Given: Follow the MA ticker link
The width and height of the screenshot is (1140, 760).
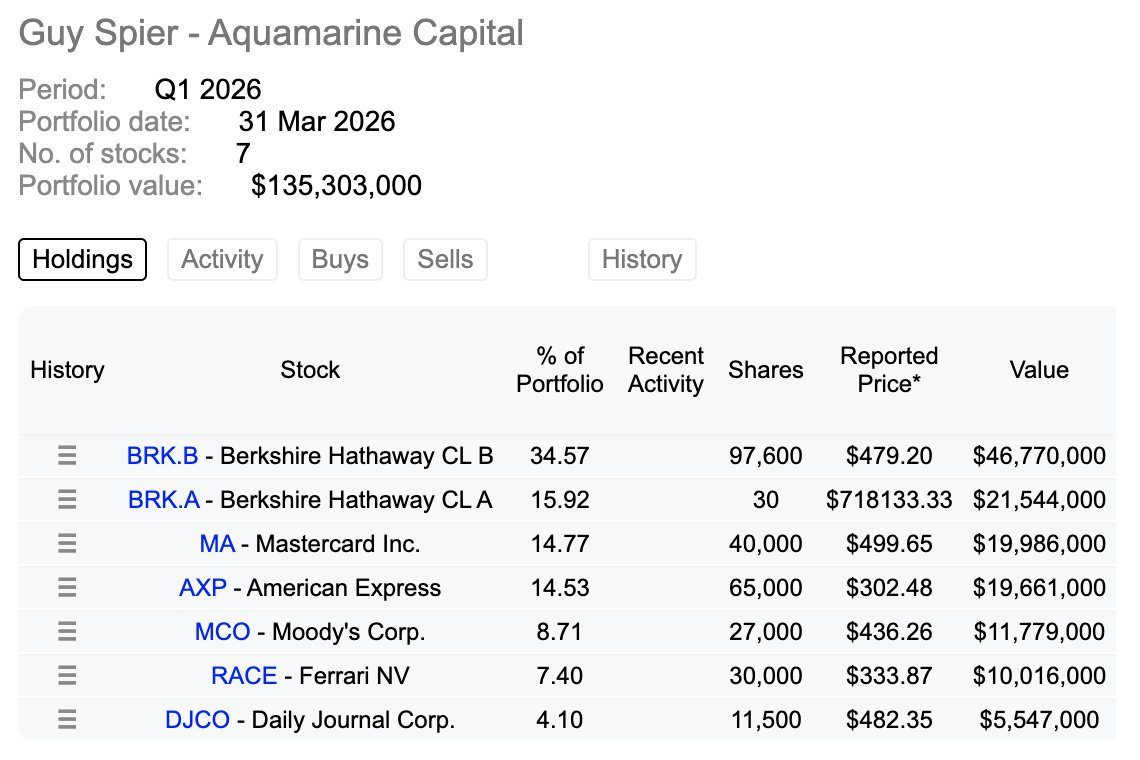Looking at the screenshot, I should pyautogui.click(x=217, y=544).
